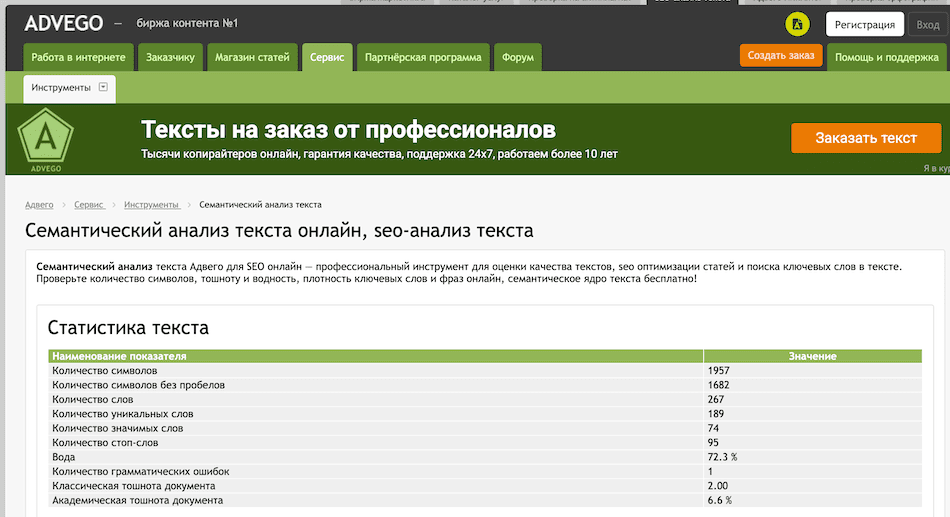Expand the Инструменты dropdown arrow
950x517 pixels.
click(103, 88)
